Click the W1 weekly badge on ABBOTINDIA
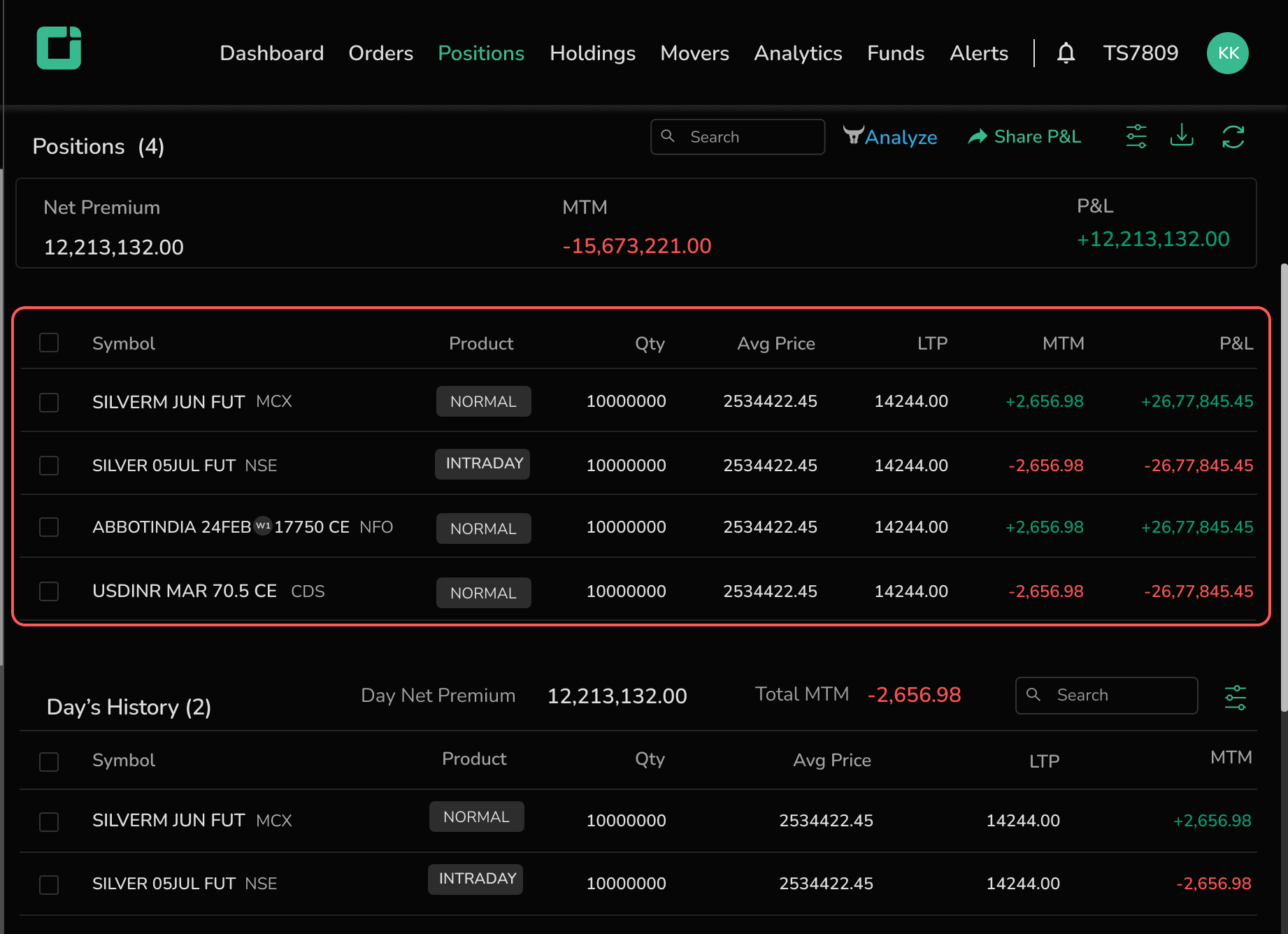 263,526
